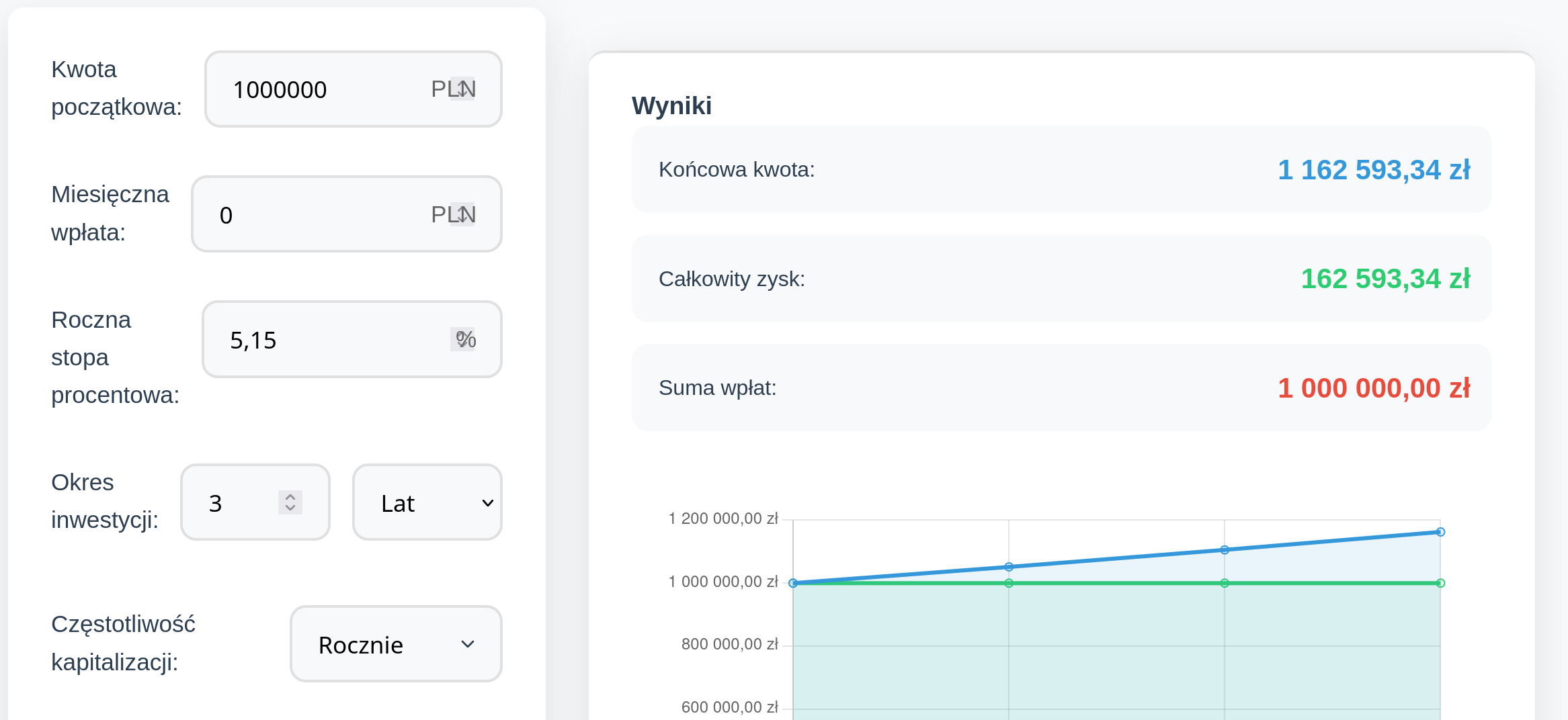The width and height of the screenshot is (1568, 720).
Task: Focus the Miesięczna wpłata input field
Action: pyautogui.click(x=346, y=214)
